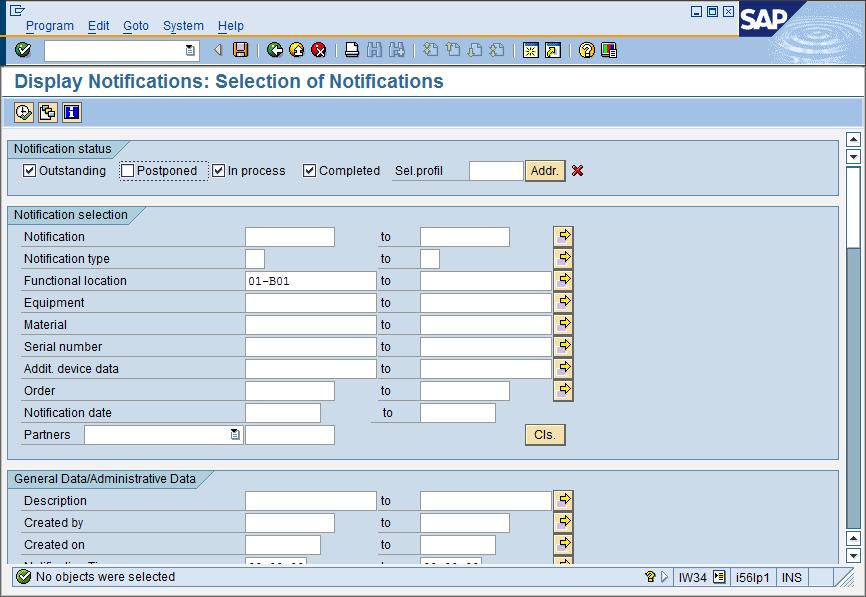Click the i56lp1 server name in status bar
The image size is (866, 597).
pyautogui.click(x=752, y=578)
